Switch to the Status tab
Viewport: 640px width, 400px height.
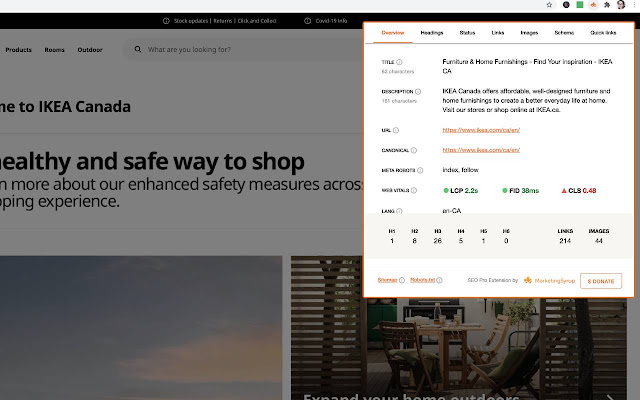pyautogui.click(x=467, y=33)
